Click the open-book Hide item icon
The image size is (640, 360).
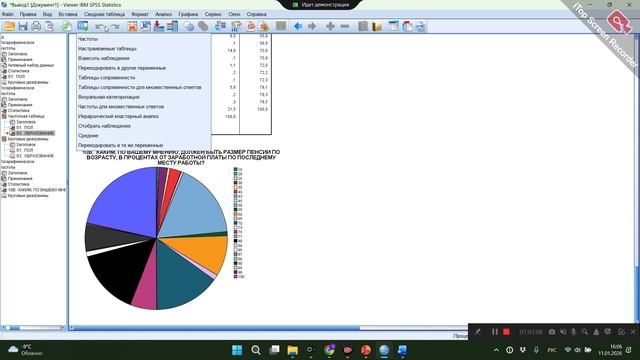[x=377, y=27]
